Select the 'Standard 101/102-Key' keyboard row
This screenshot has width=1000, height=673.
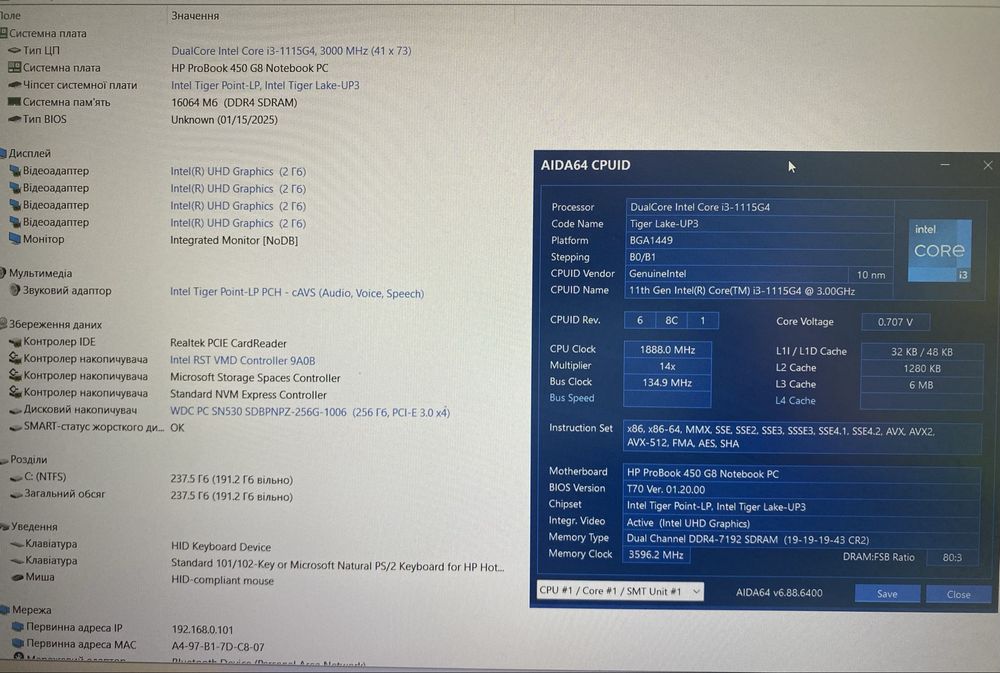337,565
